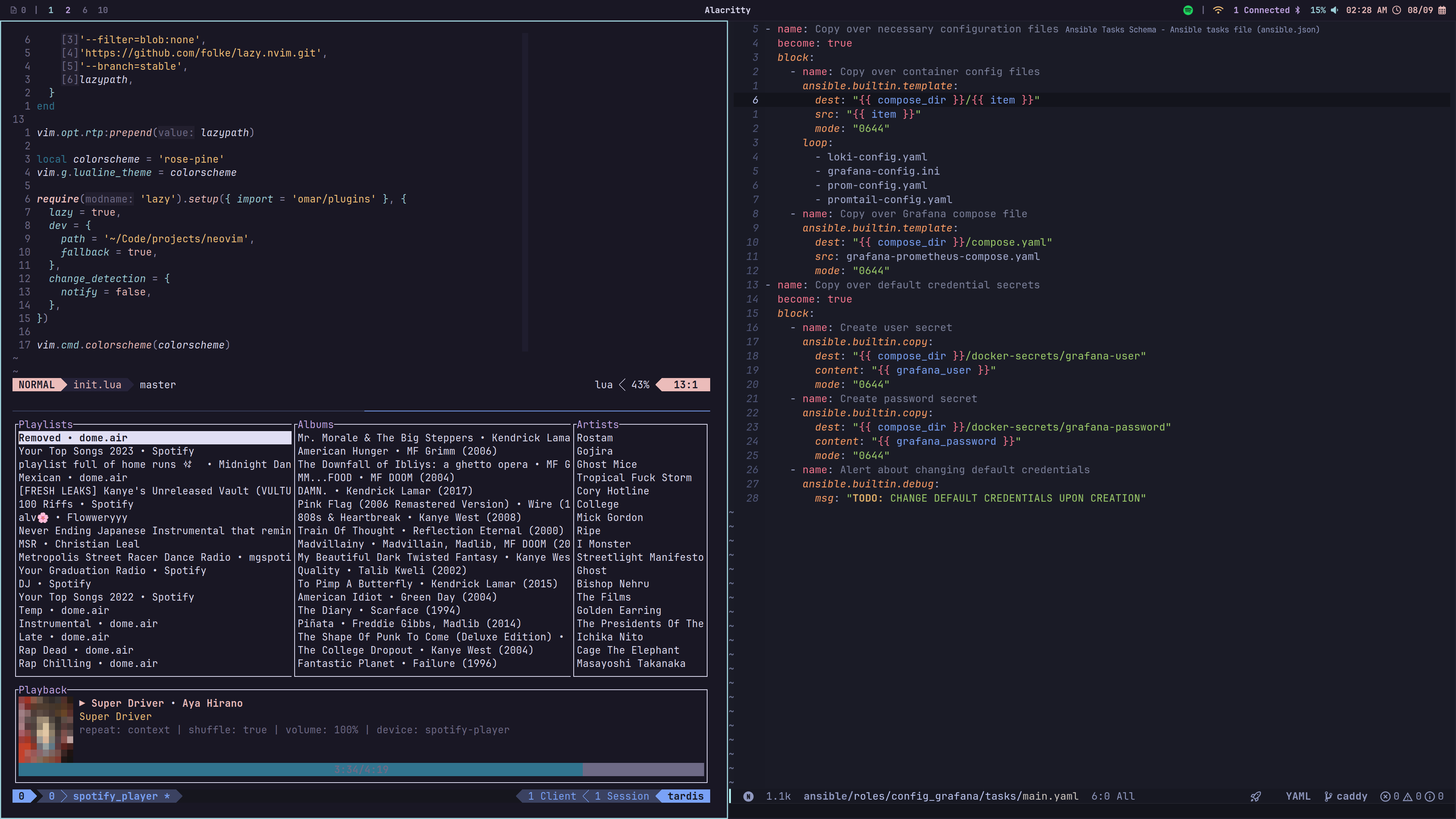This screenshot has width=1456, height=819.
Task: Click the document icon in the workspace bar
Action: pyautogui.click(x=14, y=10)
